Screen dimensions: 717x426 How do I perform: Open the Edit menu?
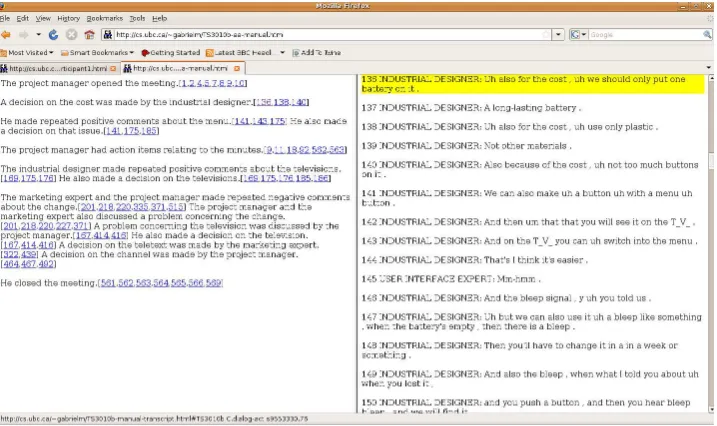tap(22, 18)
